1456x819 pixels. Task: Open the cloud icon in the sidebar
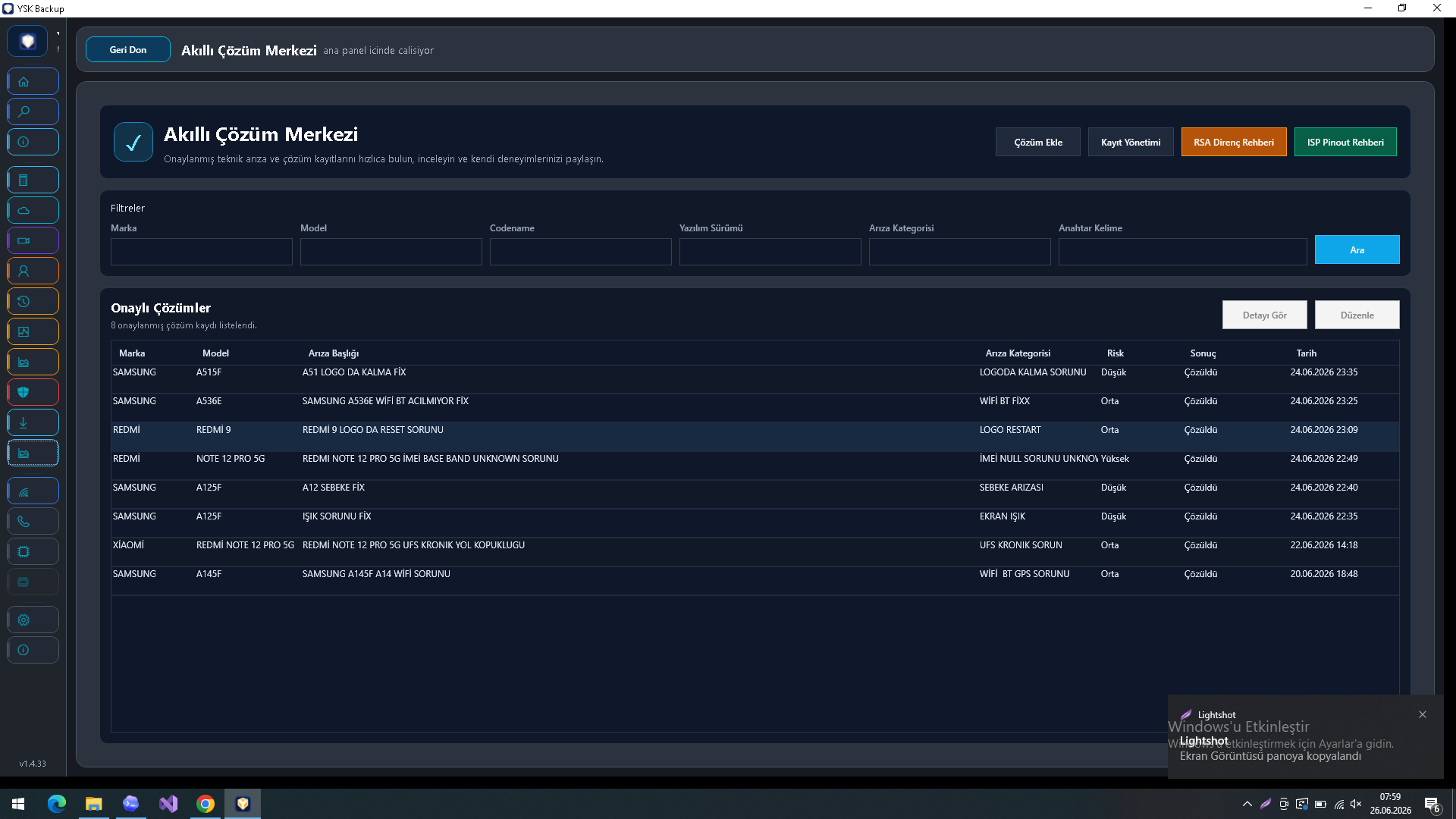point(33,210)
